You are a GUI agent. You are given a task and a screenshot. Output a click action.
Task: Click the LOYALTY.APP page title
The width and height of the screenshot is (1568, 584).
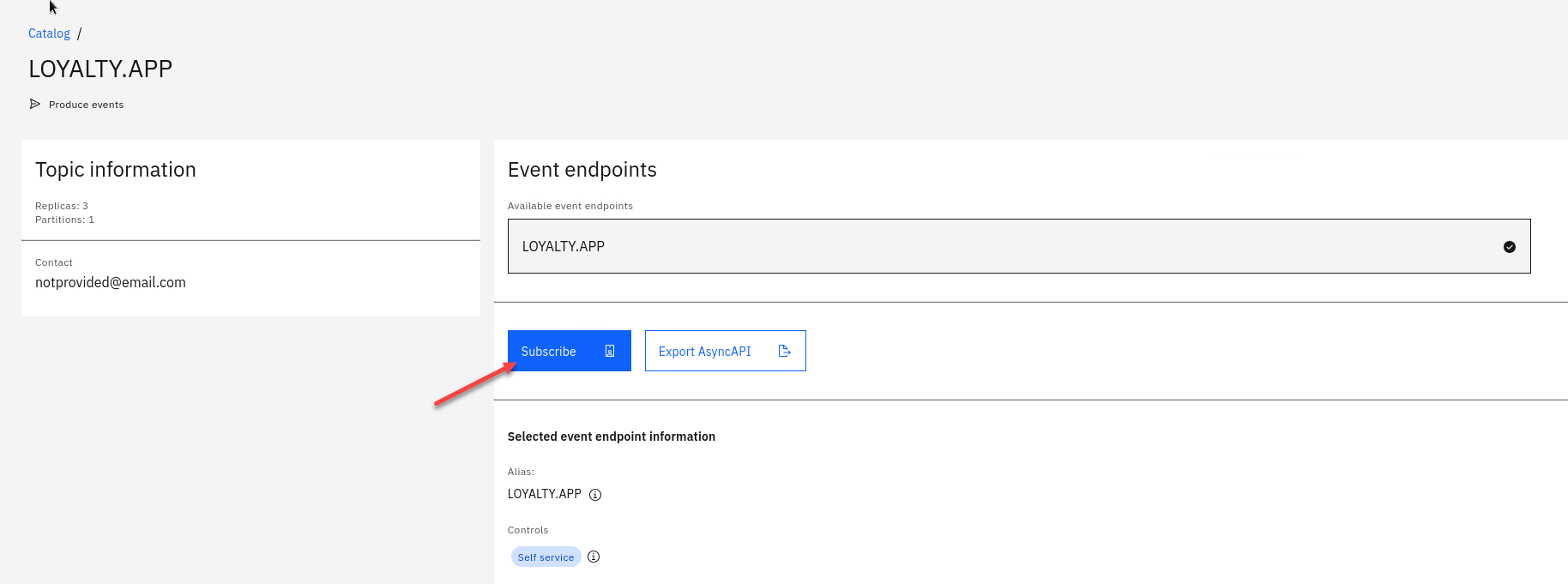100,69
